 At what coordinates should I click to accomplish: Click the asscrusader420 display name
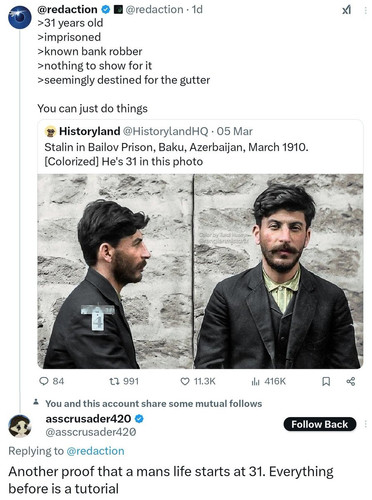click(x=88, y=419)
